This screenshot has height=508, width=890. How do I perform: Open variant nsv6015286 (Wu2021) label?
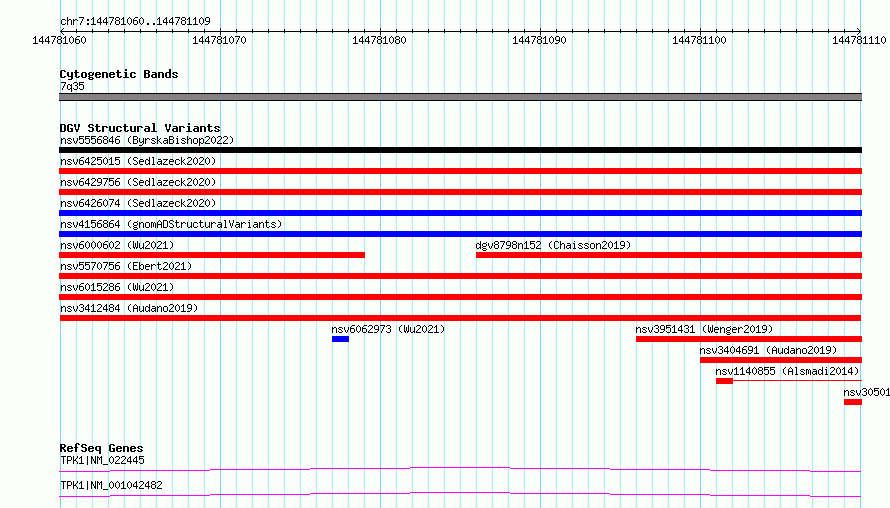117,287
